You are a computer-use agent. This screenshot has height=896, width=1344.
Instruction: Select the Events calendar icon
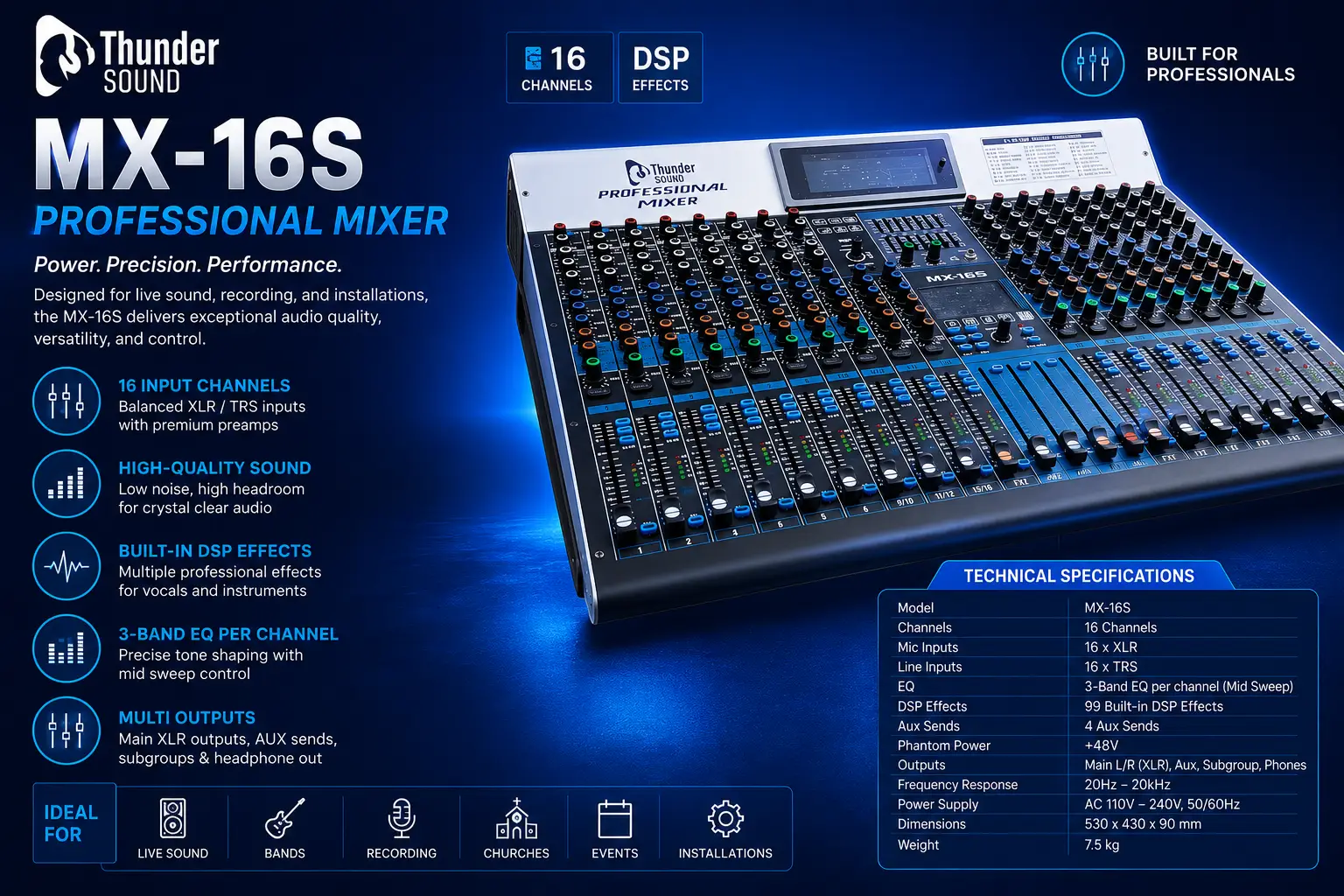click(615, 819)
